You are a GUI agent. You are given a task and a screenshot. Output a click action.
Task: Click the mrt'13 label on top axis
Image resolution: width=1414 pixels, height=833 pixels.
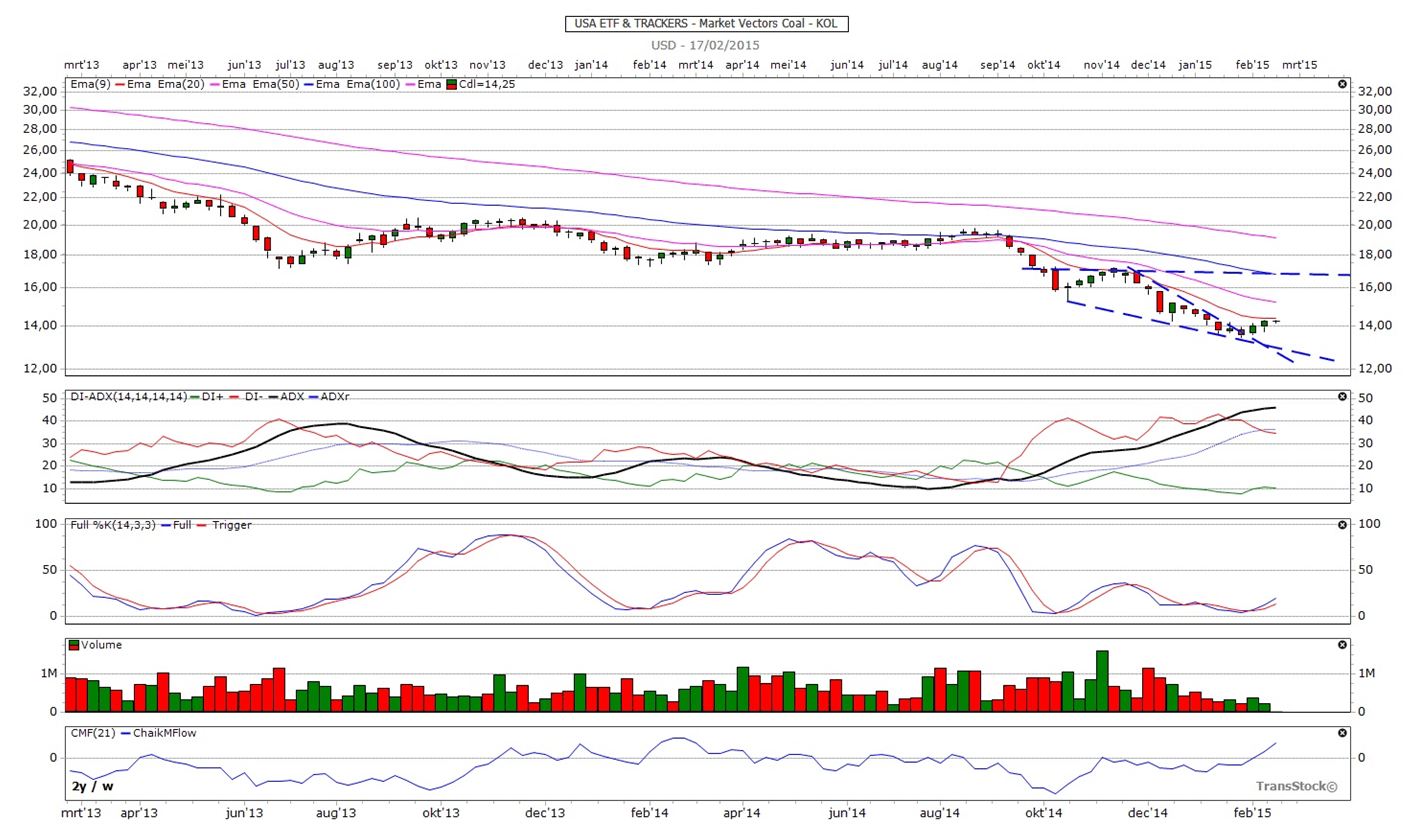83,64
